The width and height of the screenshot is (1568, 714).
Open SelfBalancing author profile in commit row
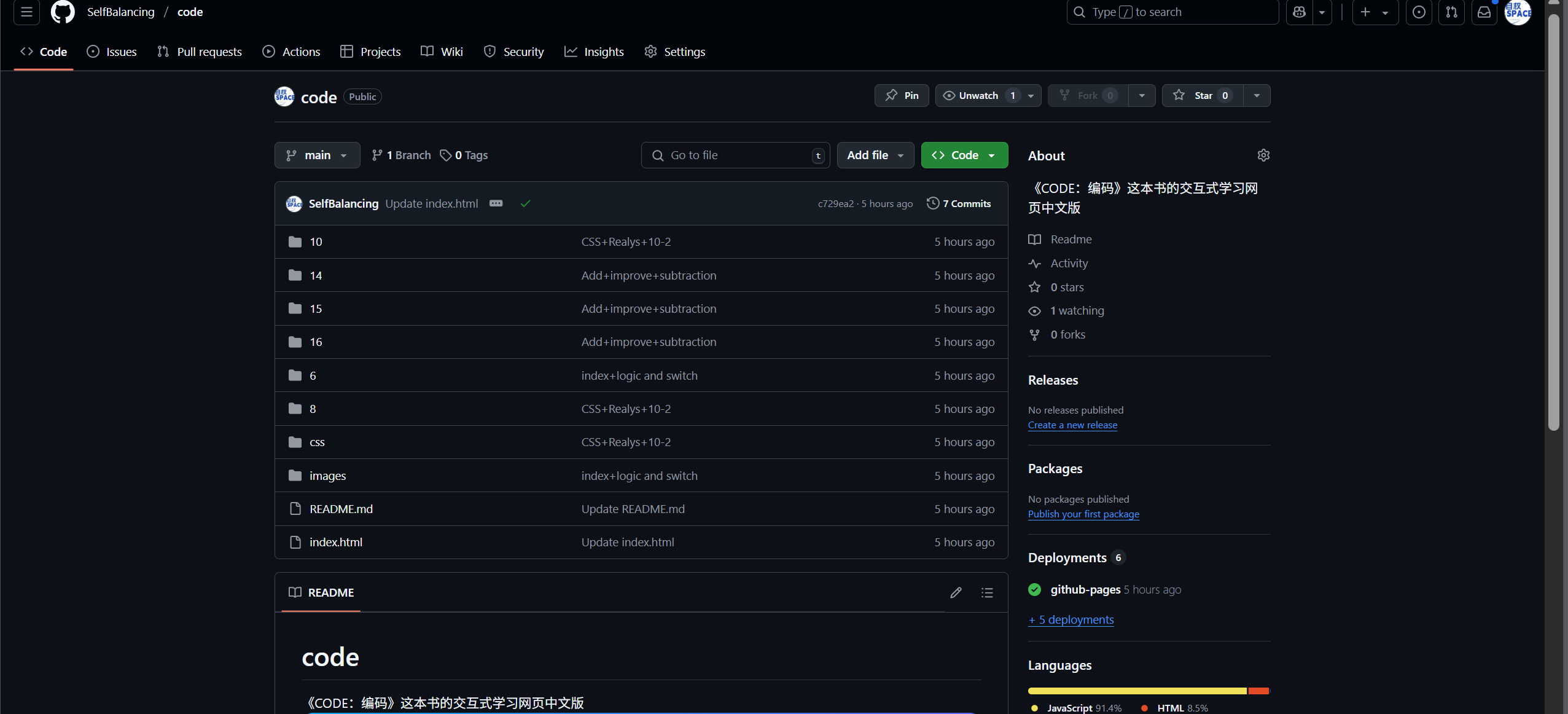343,203
